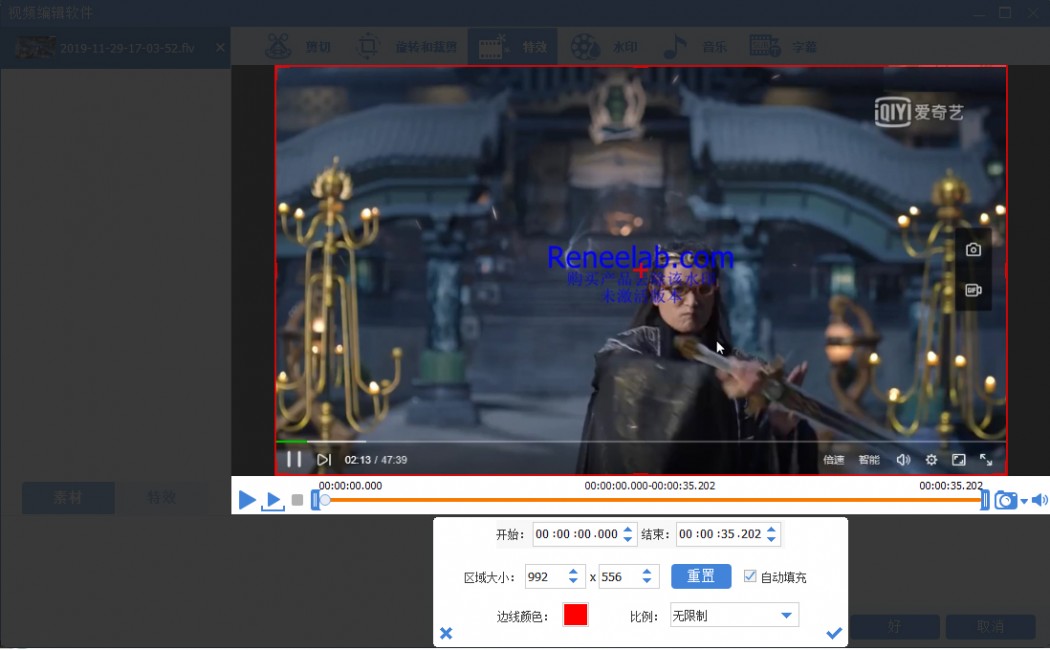Stop preview playback
Viewport: 1050px width, 650px height.
pos(297,499)
